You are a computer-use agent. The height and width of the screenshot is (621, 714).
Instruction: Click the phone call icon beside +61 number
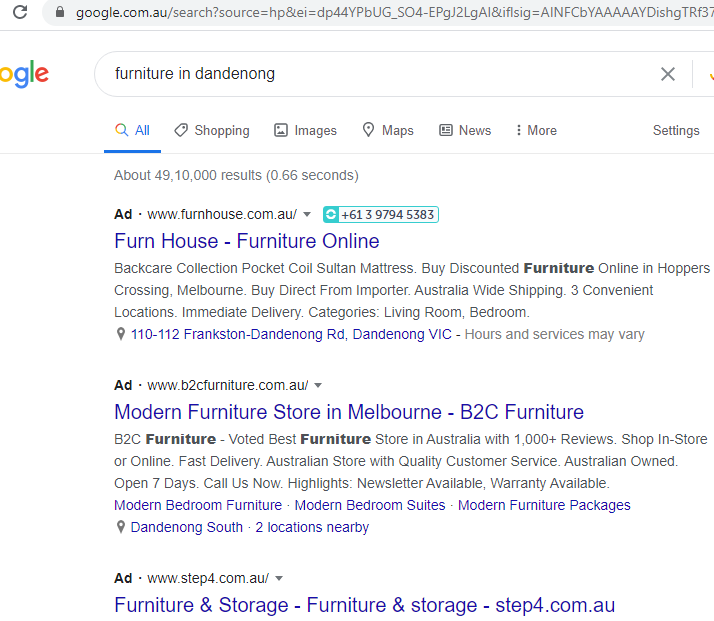point(331,215)
